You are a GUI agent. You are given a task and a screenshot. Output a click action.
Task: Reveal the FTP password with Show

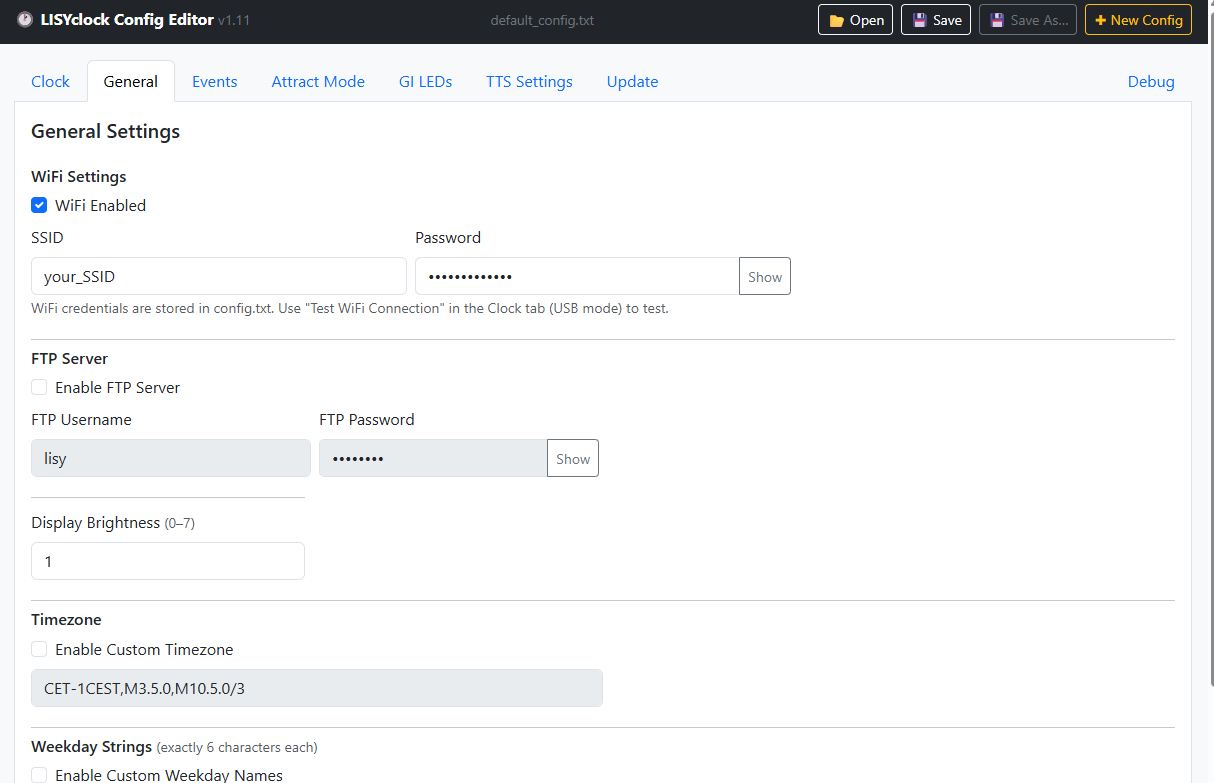coord(573,459)
